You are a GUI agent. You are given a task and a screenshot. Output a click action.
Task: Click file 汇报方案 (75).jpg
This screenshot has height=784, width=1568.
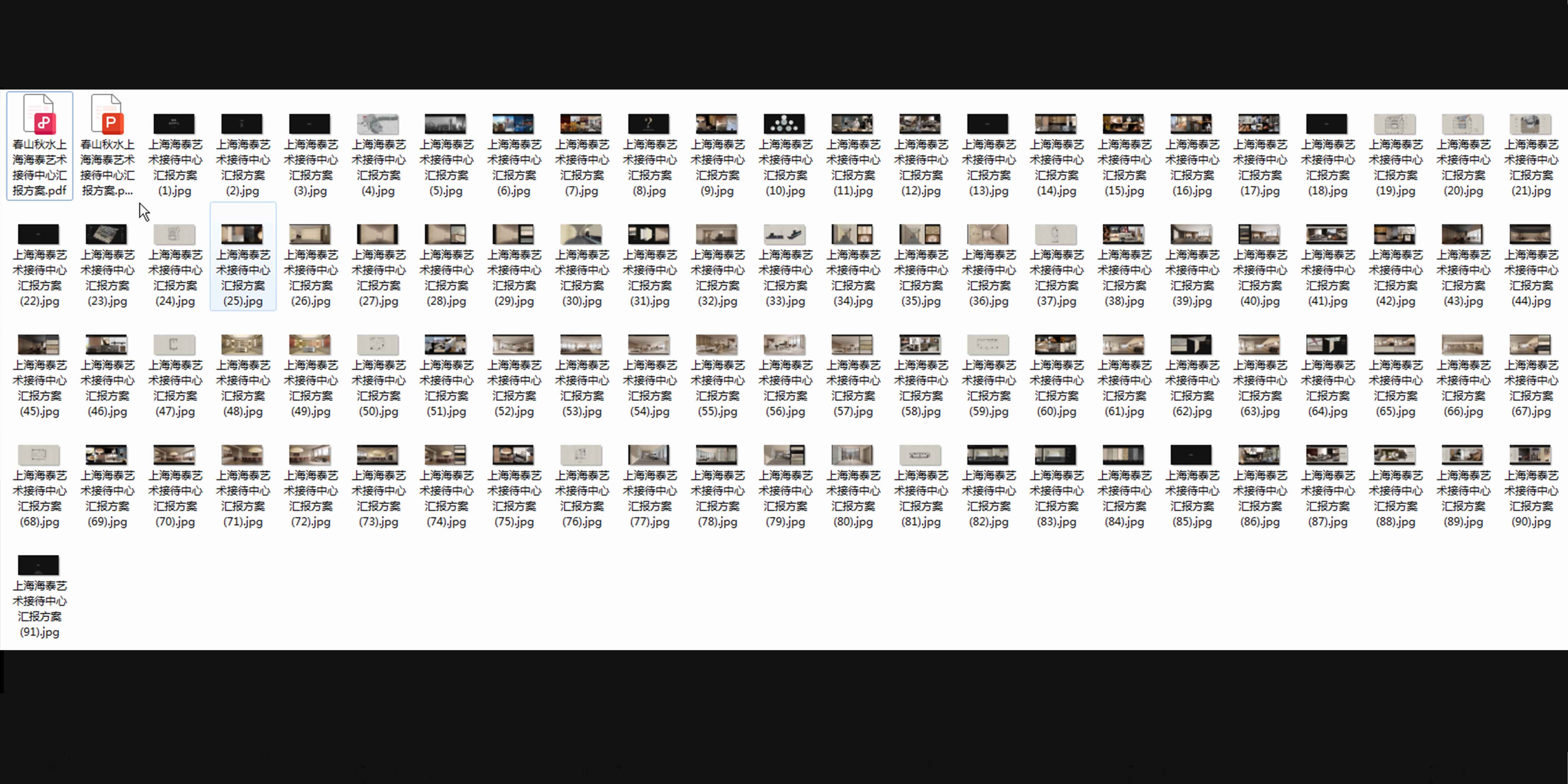click(x=514, y=455)
